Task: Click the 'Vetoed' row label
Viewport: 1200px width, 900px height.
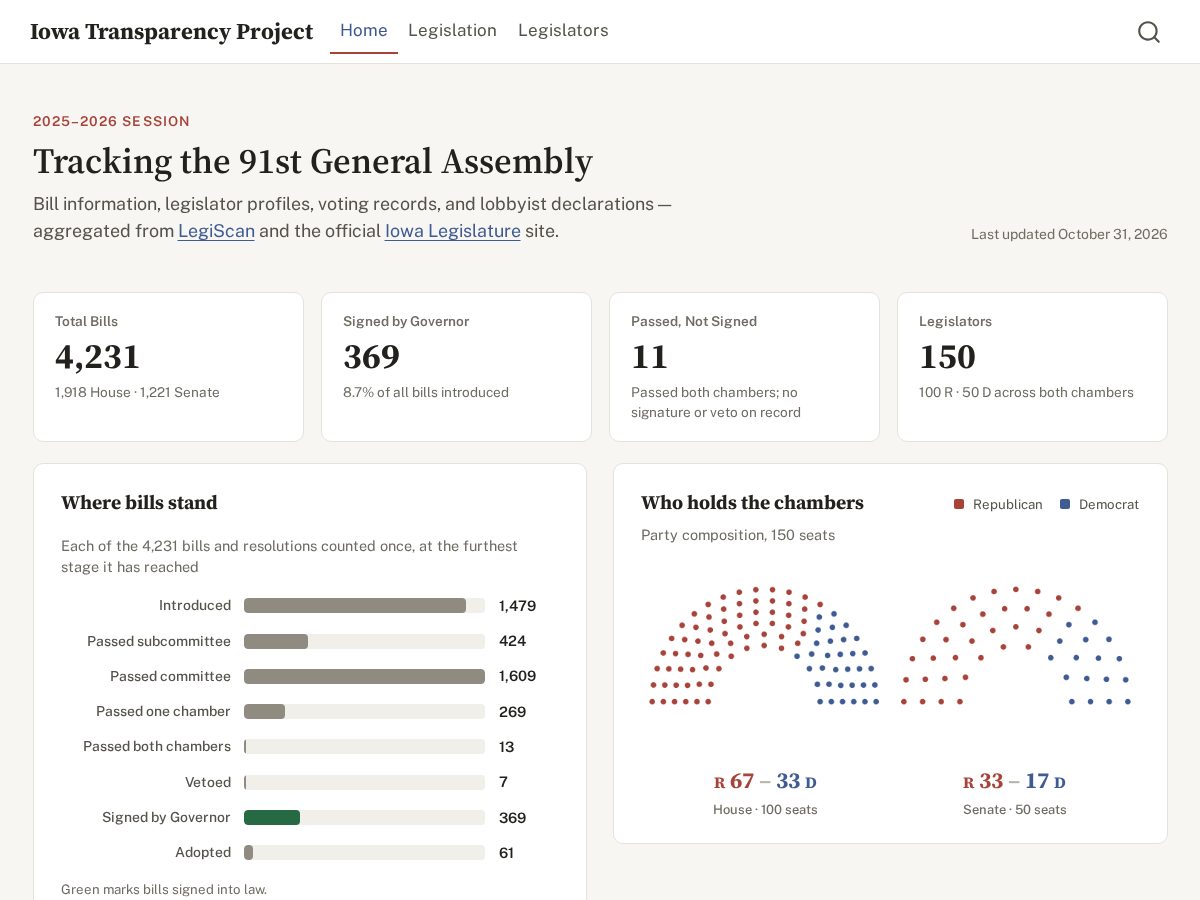Action: [208, 782]
